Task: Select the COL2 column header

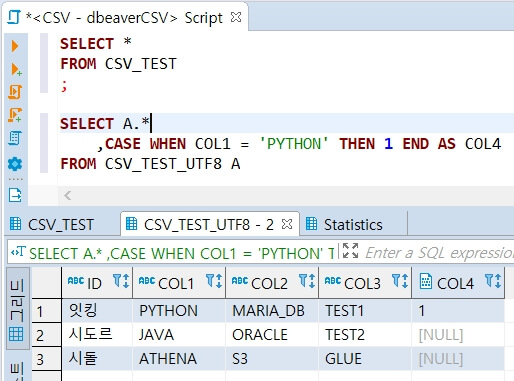Action: click(x=272, y=283)
